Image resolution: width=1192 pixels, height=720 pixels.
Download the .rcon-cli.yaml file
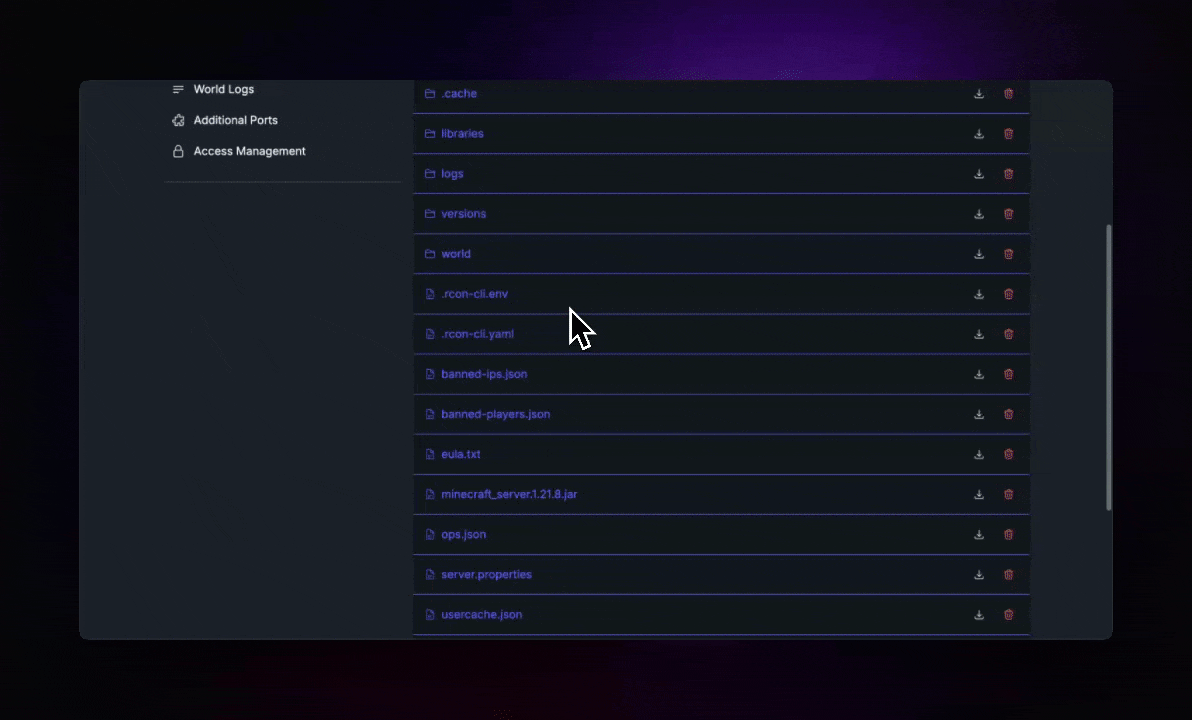point(979,334)
